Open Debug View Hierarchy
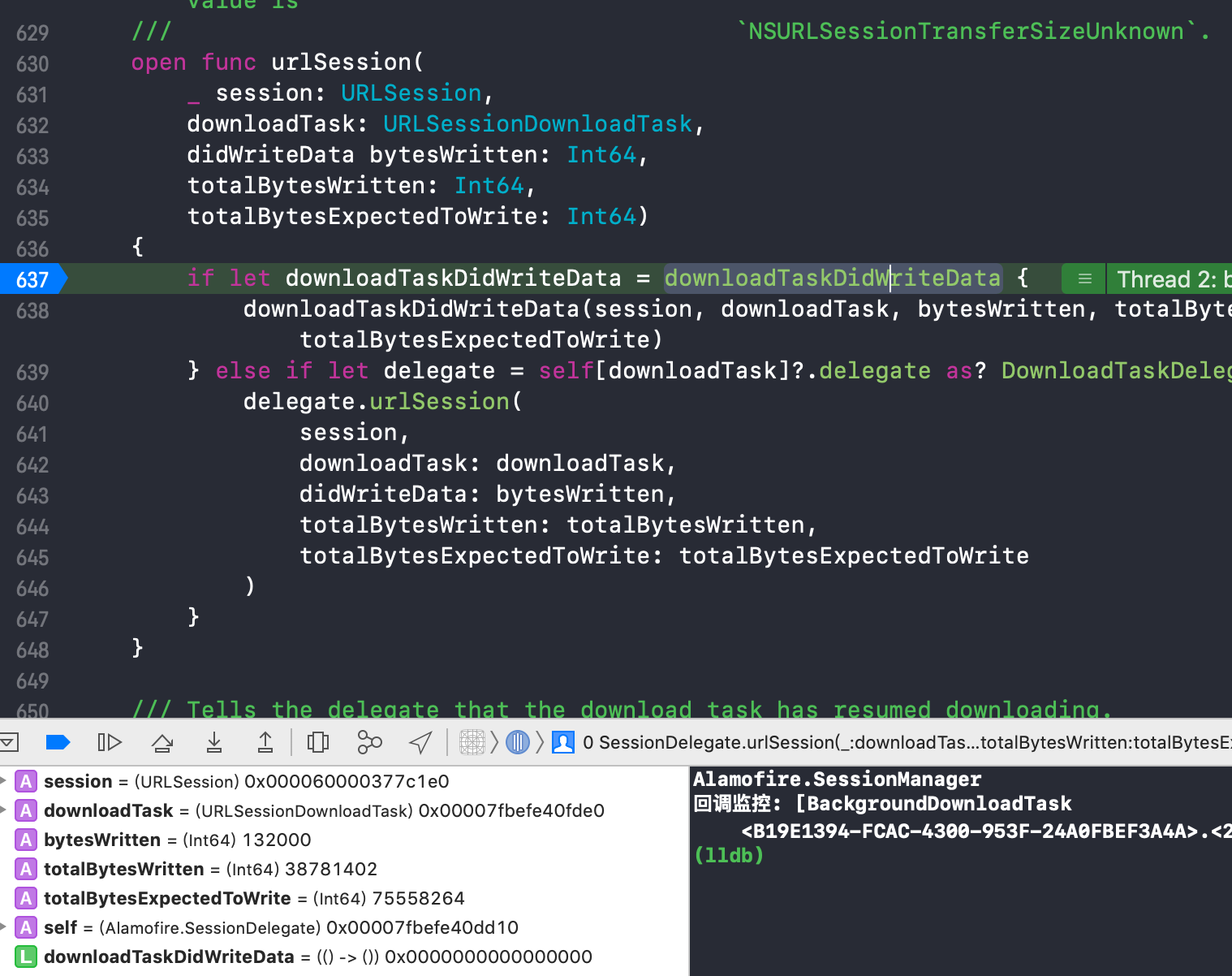Image resolution: width=1232 pixels, height=976 pixels. click(x=318, y=742)
